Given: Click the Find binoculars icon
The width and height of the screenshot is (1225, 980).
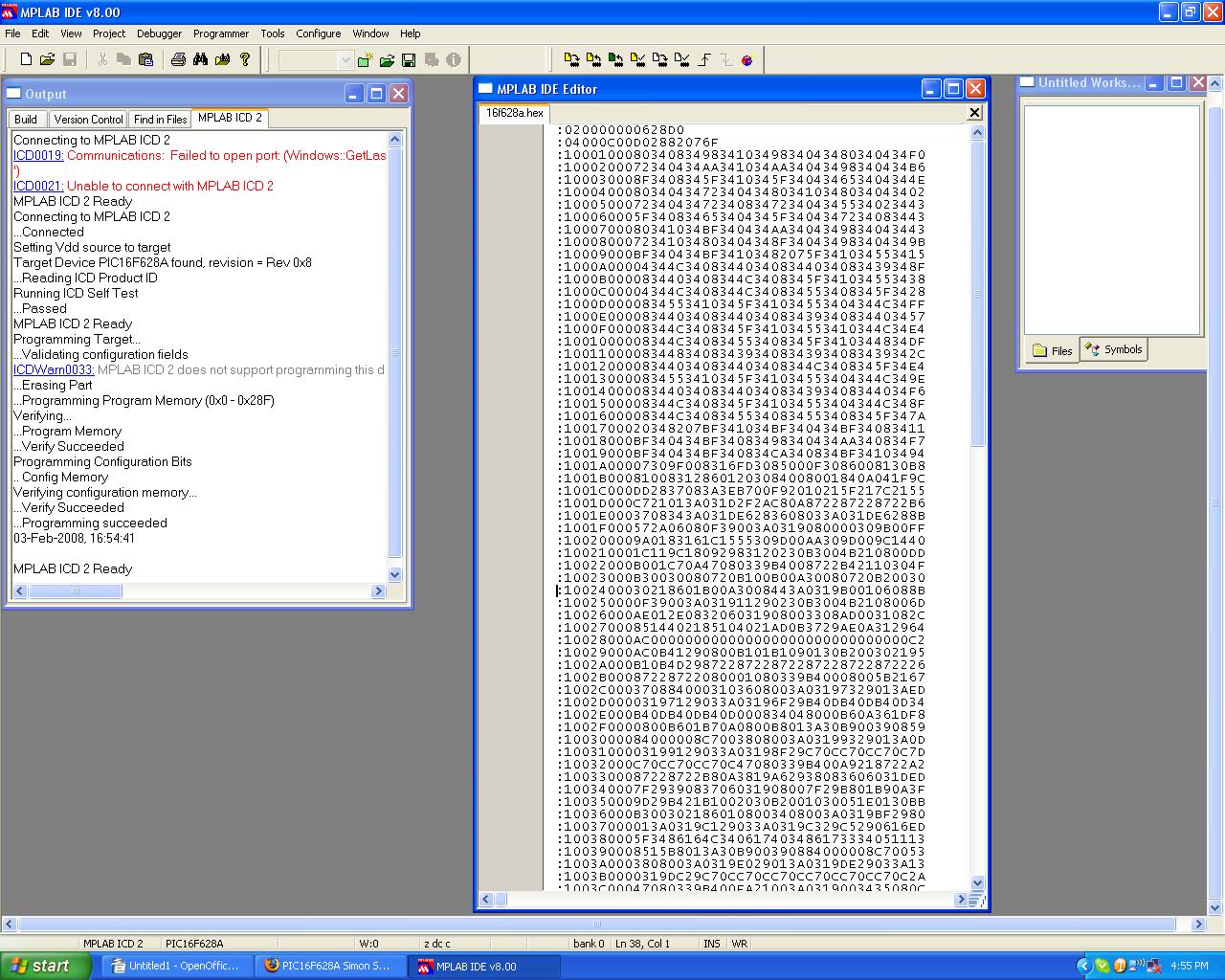Looking at the screenshot, I should pos(200,59).
